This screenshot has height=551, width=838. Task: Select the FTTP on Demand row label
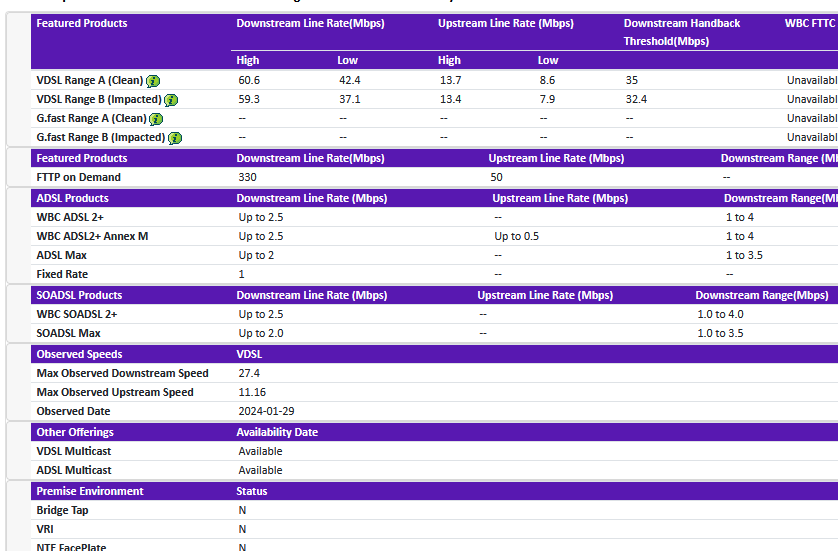click(x=79, y=177)
